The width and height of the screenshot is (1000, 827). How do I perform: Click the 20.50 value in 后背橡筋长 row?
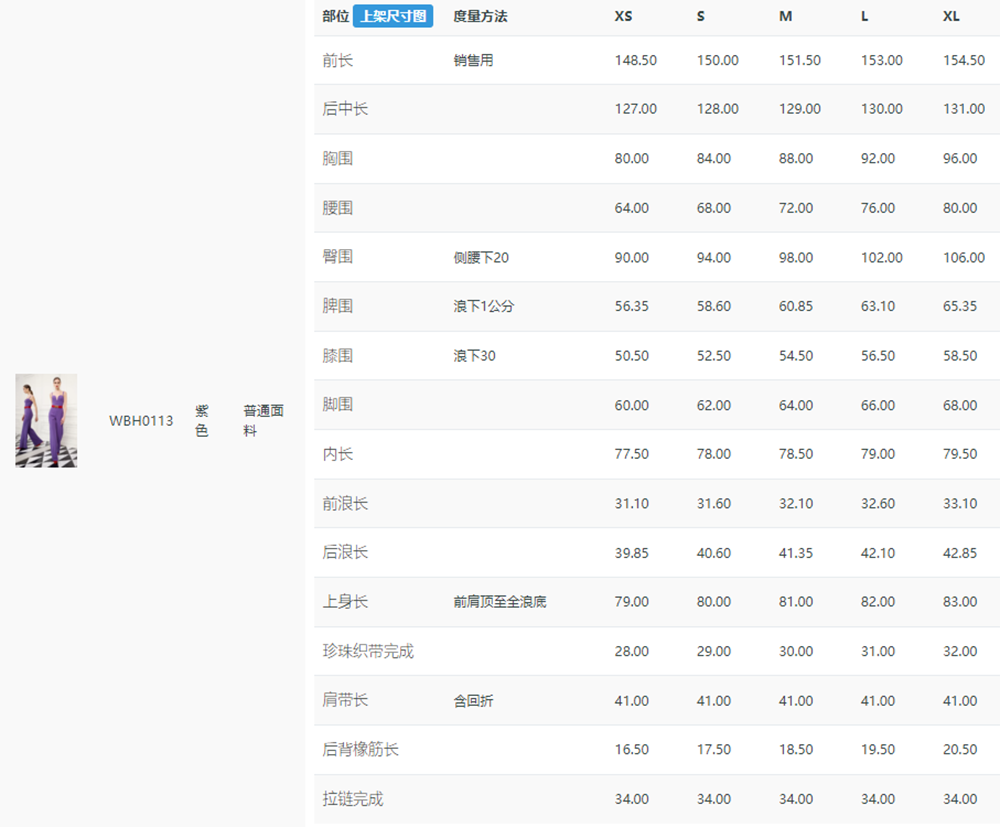tap(960, 749)
